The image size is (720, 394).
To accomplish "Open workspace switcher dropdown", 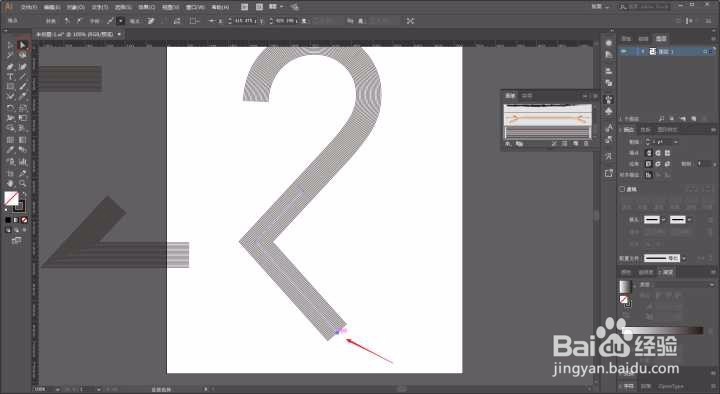I will 600,6.
